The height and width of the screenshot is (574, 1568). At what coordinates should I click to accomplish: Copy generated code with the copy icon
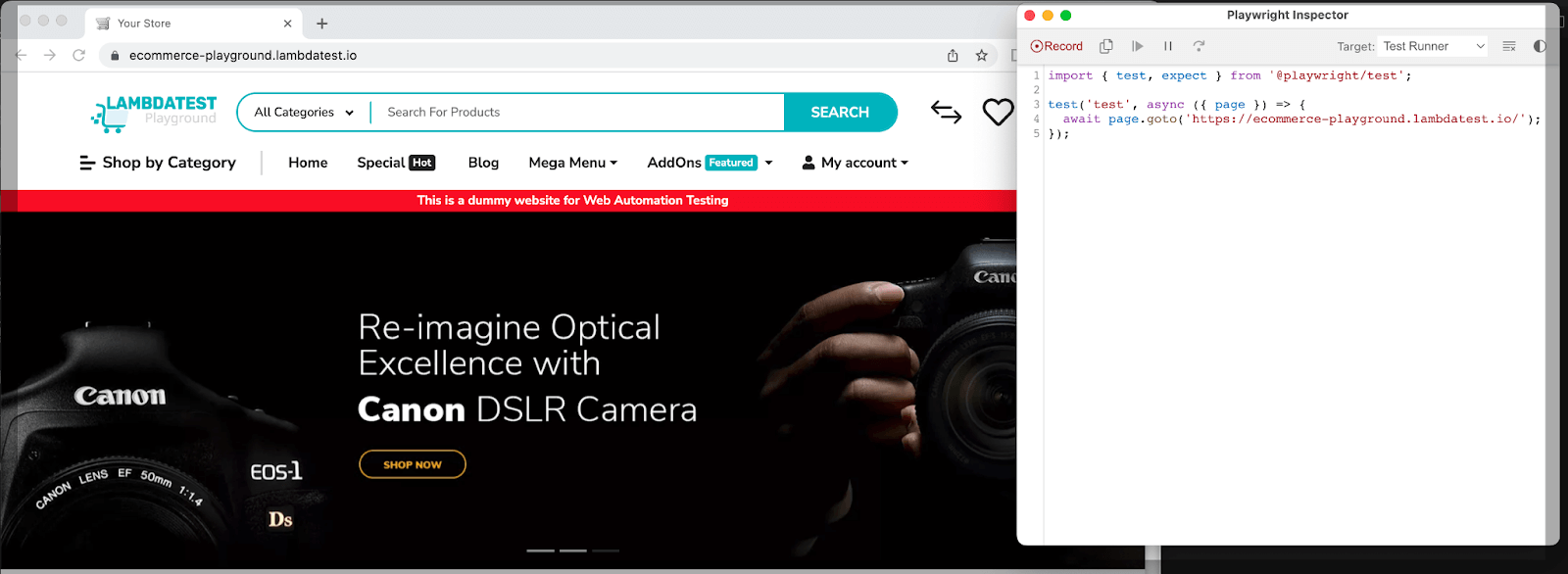coord(1106,46)
